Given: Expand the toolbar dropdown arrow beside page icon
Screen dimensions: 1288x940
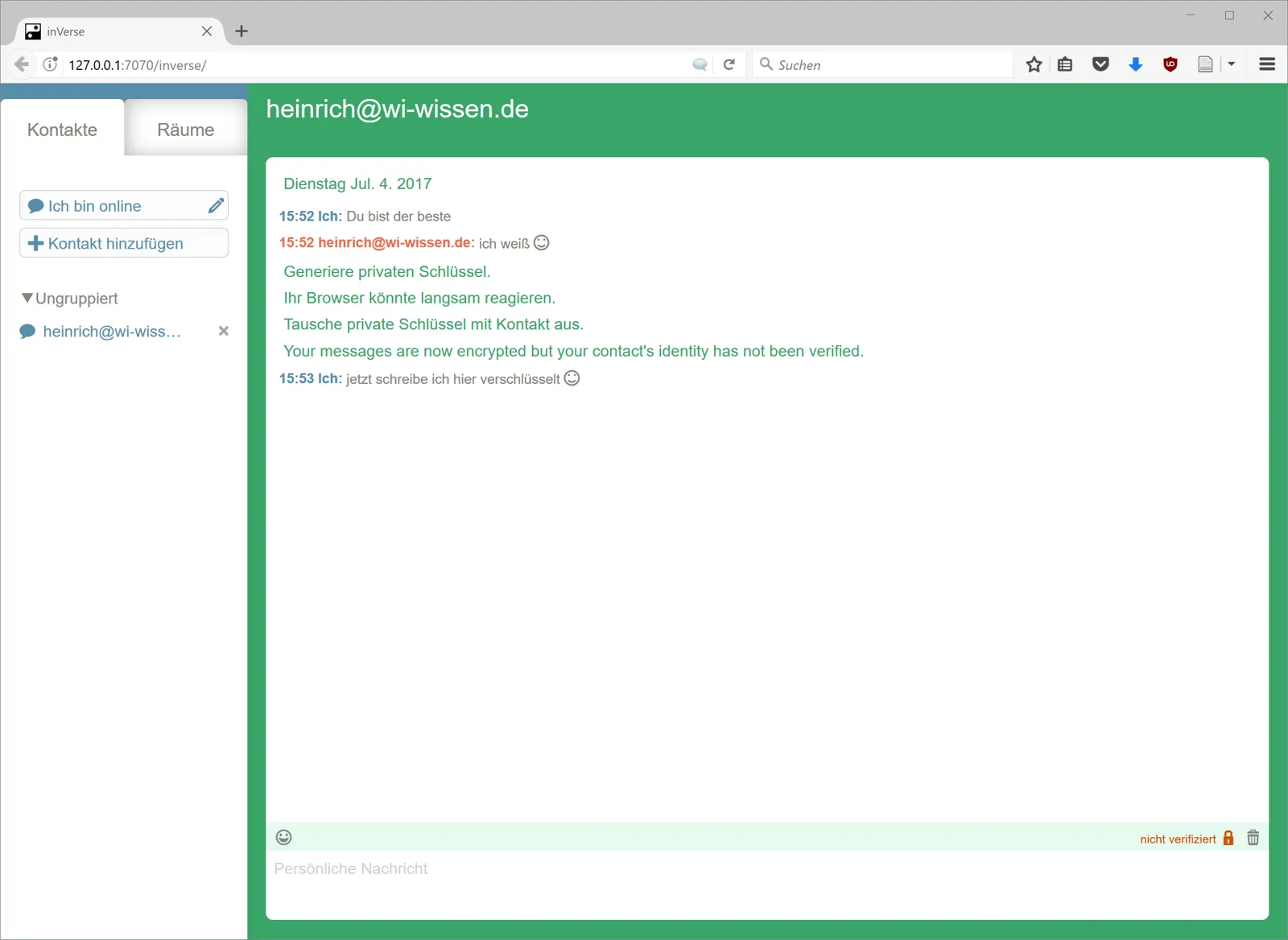Looking at the screenshot, I should coord(1232,64).
